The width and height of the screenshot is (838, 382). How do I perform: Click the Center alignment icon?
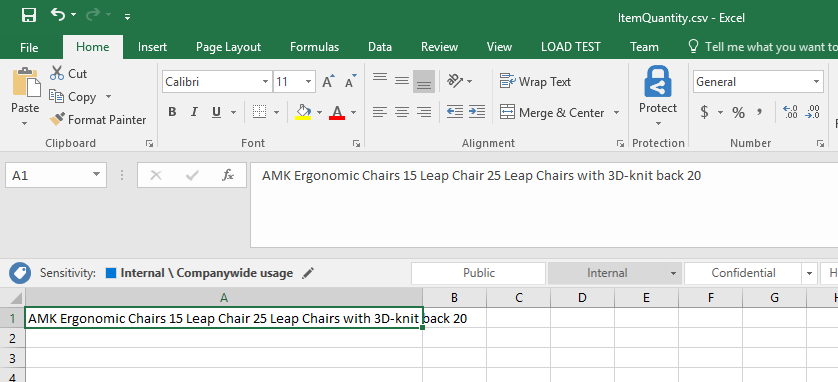point(402,112)
